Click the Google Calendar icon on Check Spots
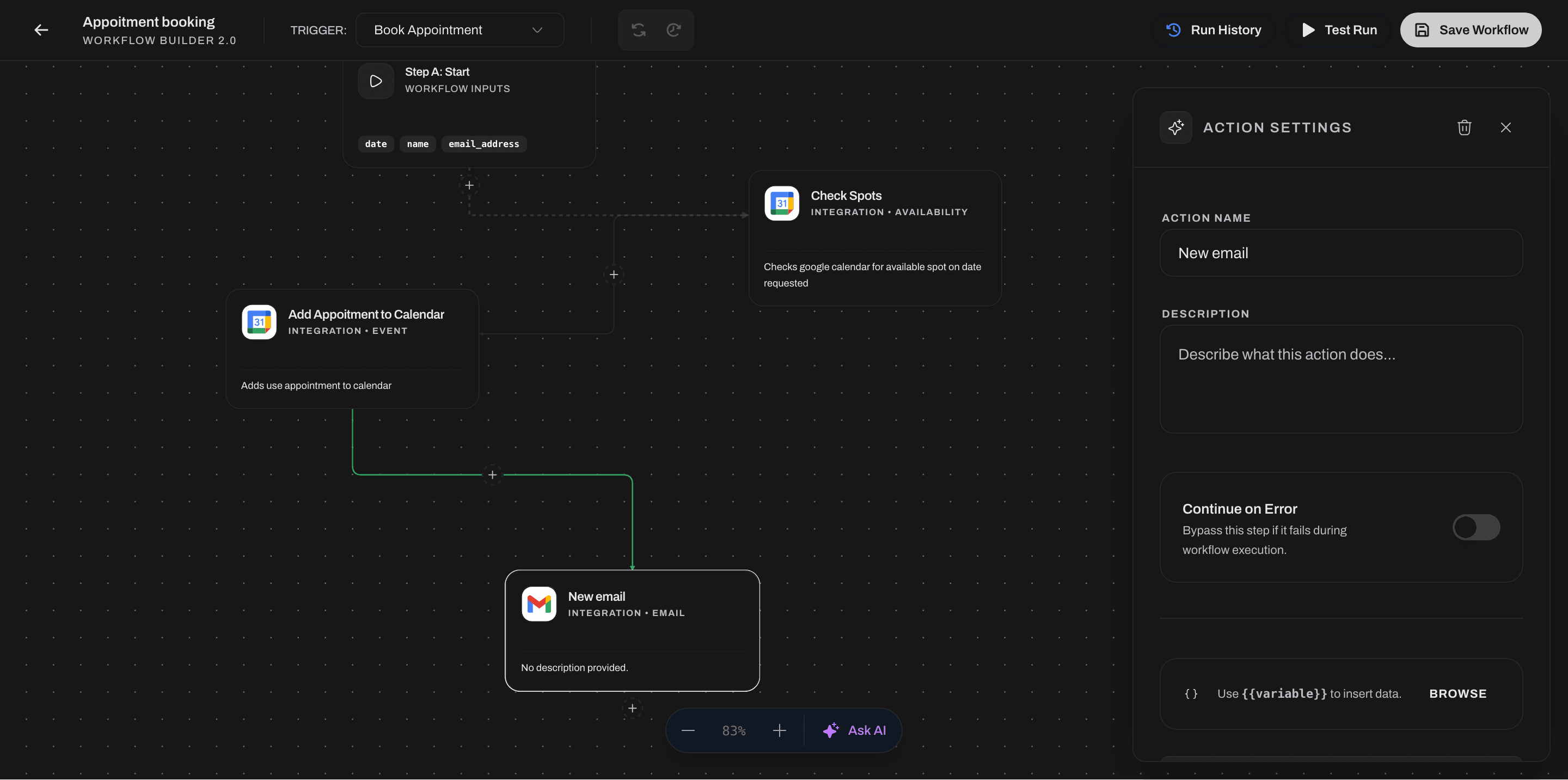 click(x=782, y=203)
